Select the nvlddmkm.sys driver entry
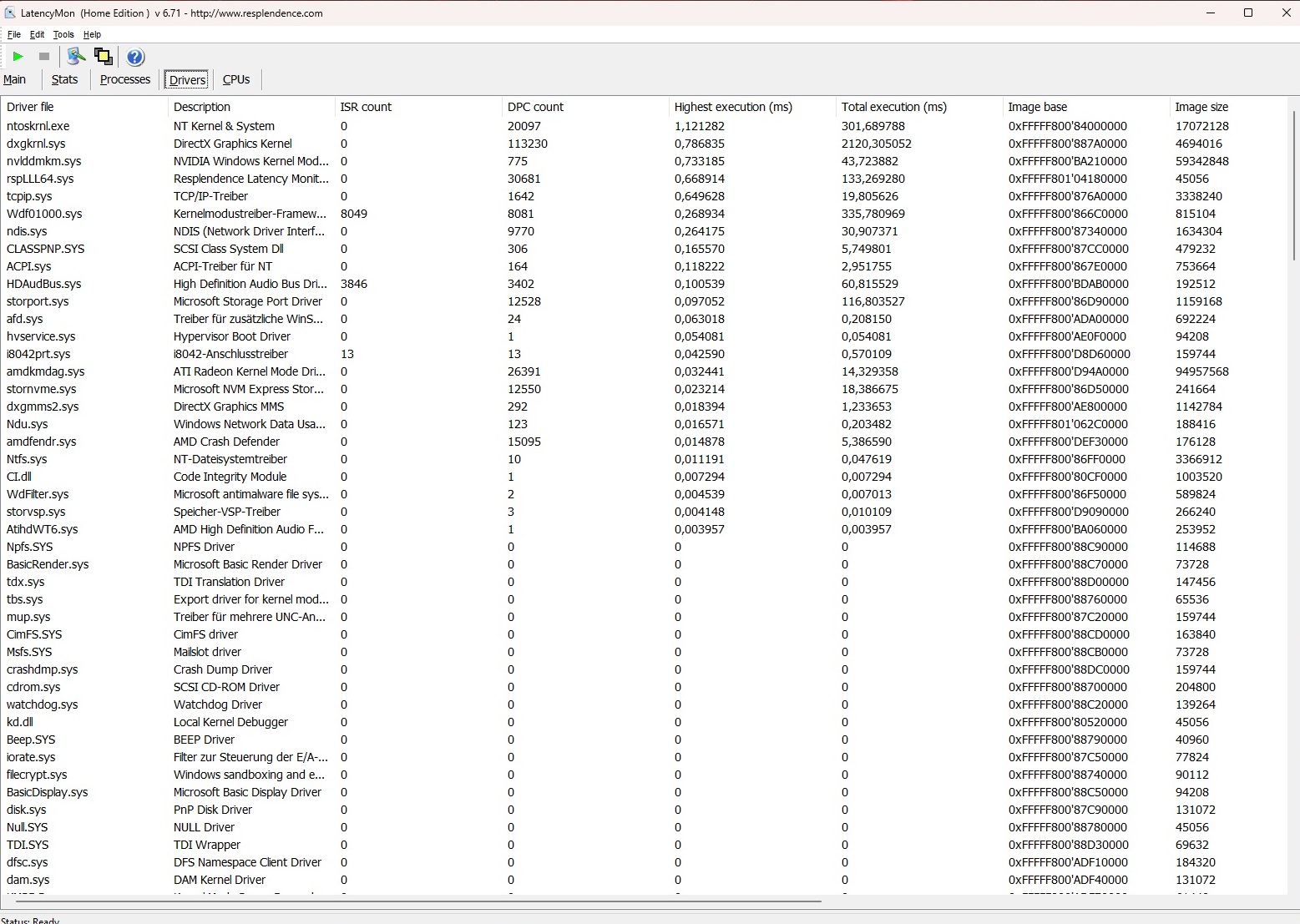The image size is (1300, 924). [43, 161]
